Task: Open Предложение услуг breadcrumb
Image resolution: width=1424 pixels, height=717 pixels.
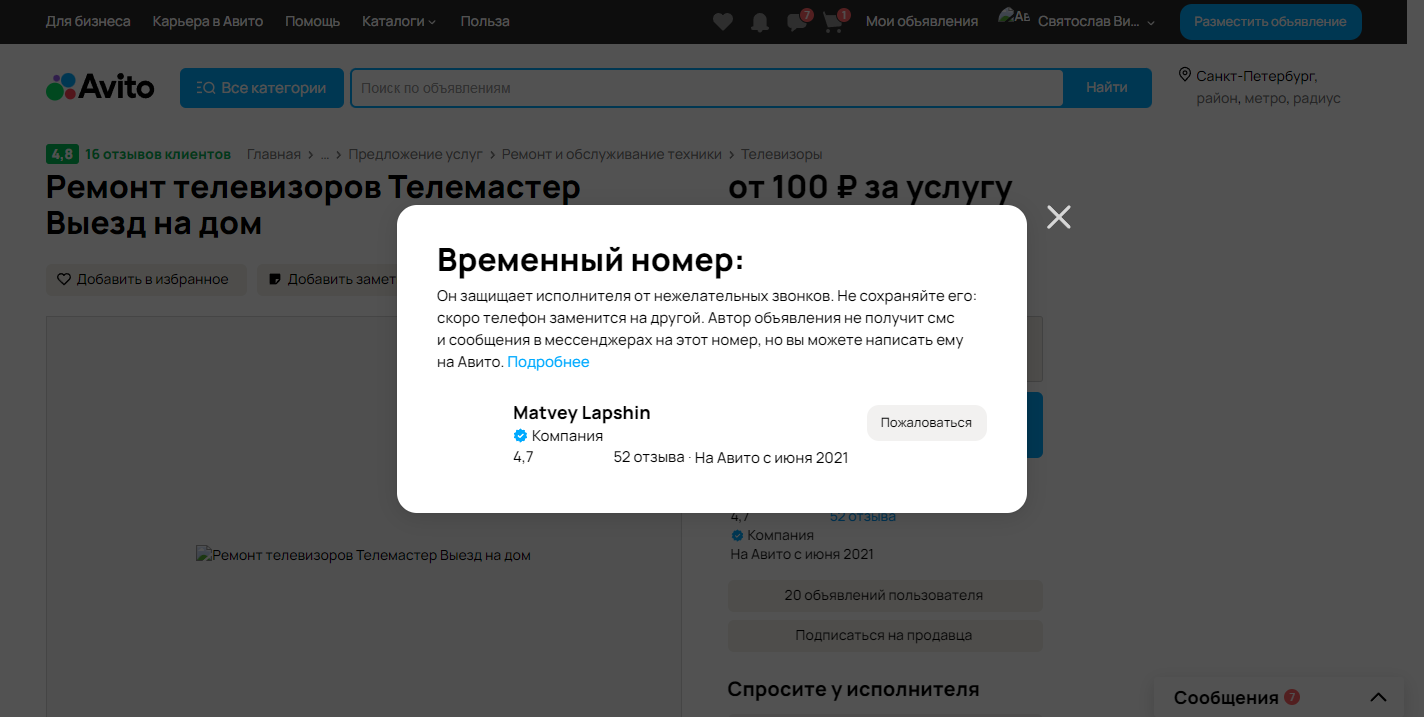Action: (x=415, y=154)
